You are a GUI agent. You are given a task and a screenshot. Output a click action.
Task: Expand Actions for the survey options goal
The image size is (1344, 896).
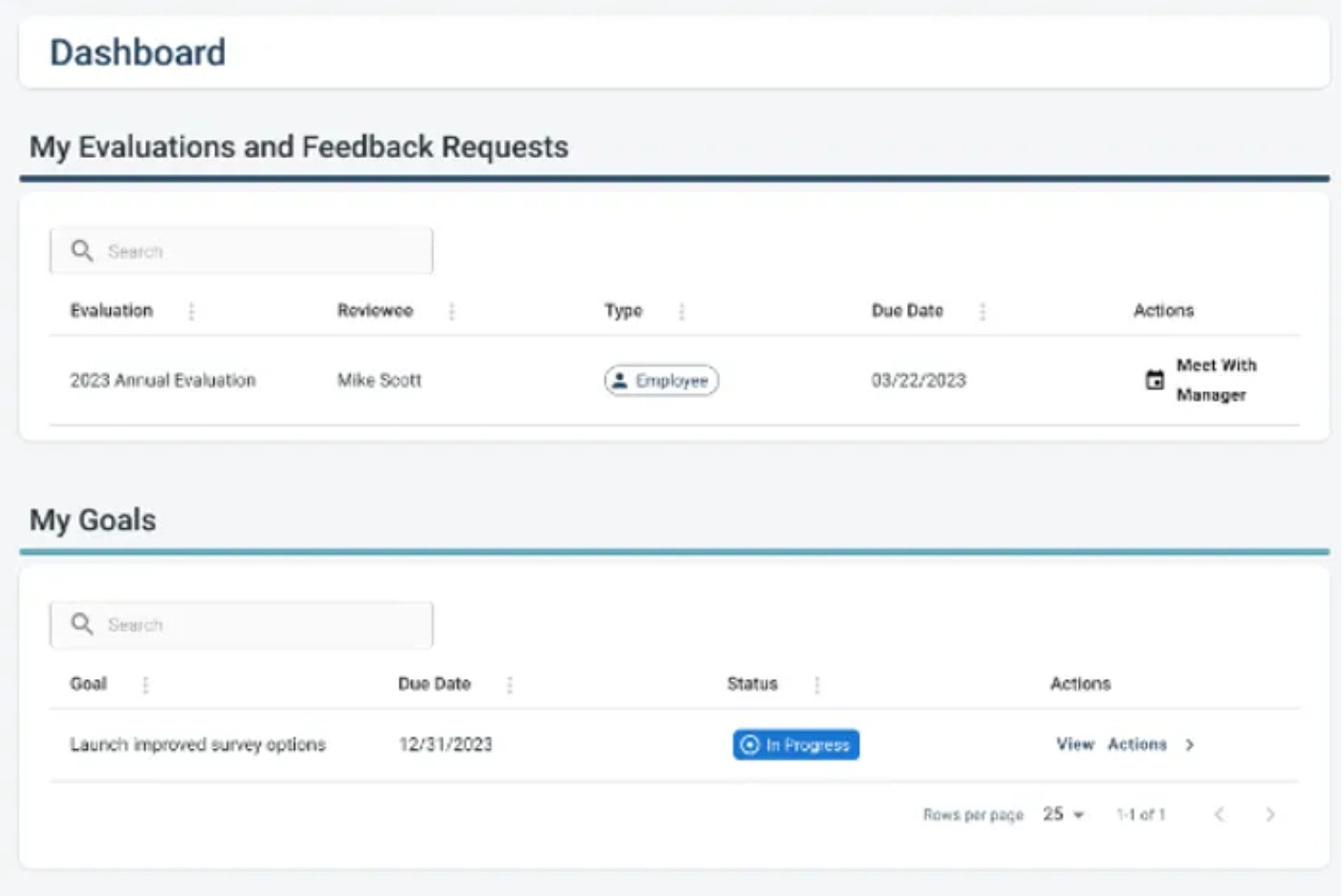pos(1137,744)
